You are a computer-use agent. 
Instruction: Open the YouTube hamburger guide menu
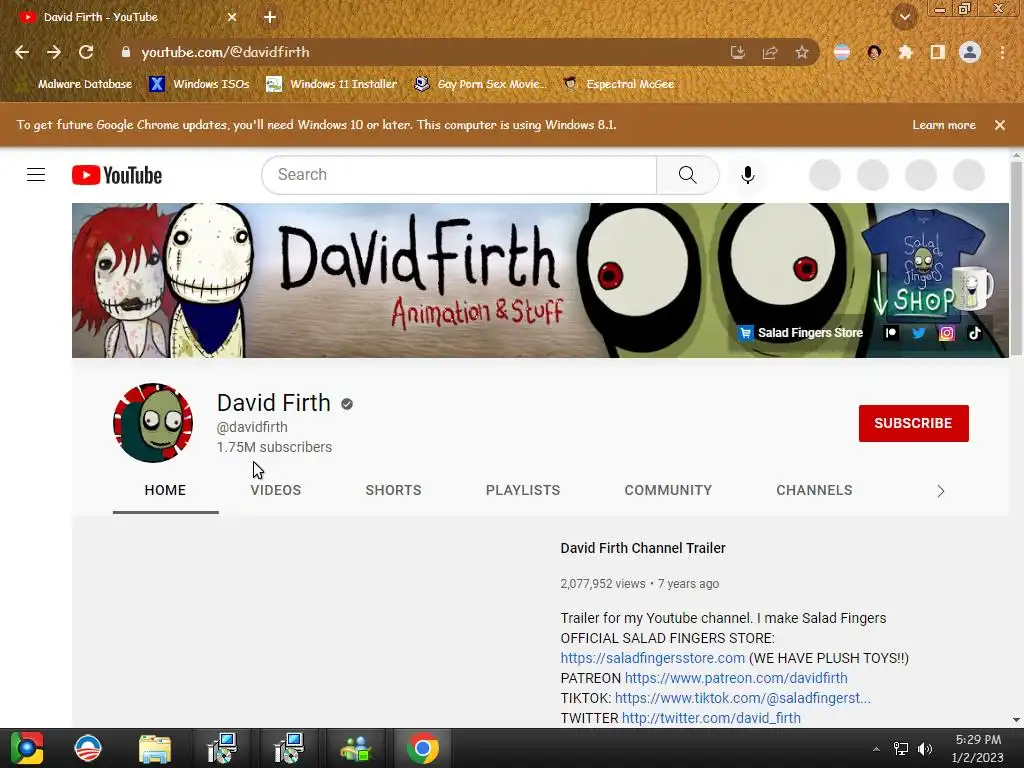pos(36,175)
